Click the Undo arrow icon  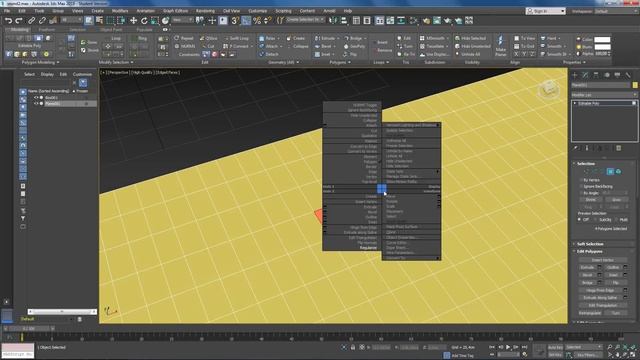coord(8,20)
